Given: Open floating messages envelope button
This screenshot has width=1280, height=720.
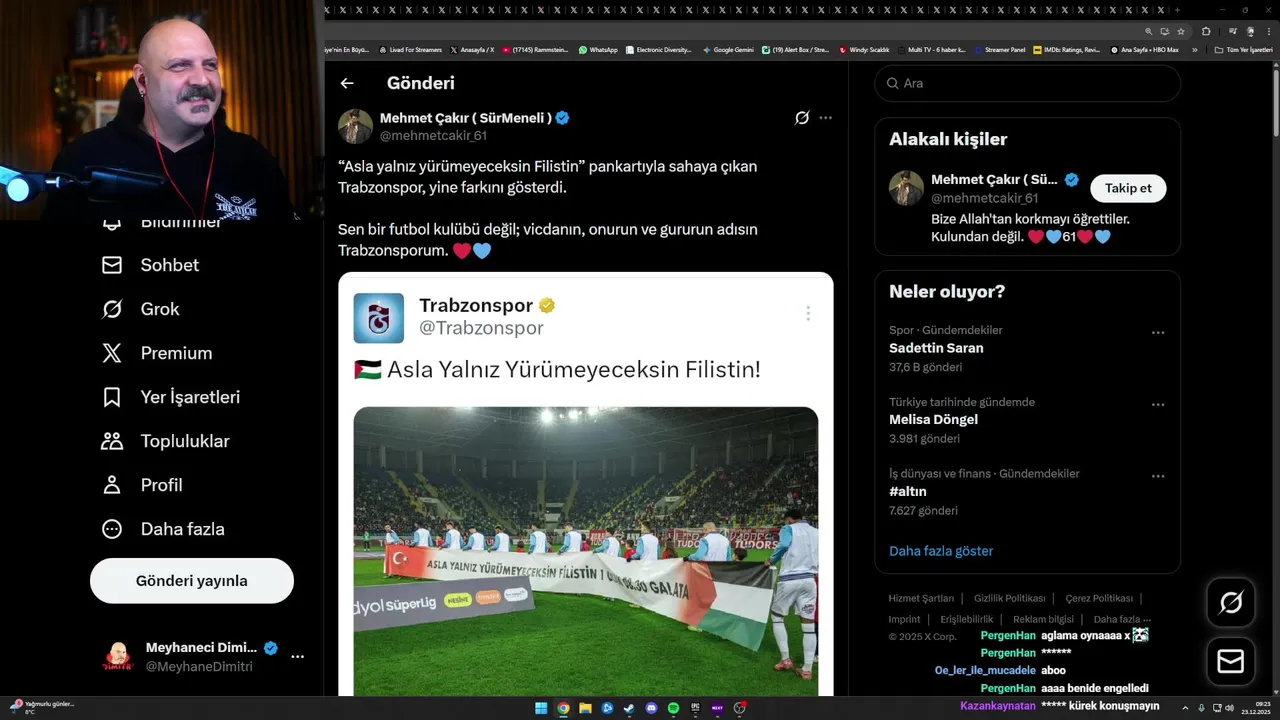Looking at the screenshot, I should coord(1231,662).
